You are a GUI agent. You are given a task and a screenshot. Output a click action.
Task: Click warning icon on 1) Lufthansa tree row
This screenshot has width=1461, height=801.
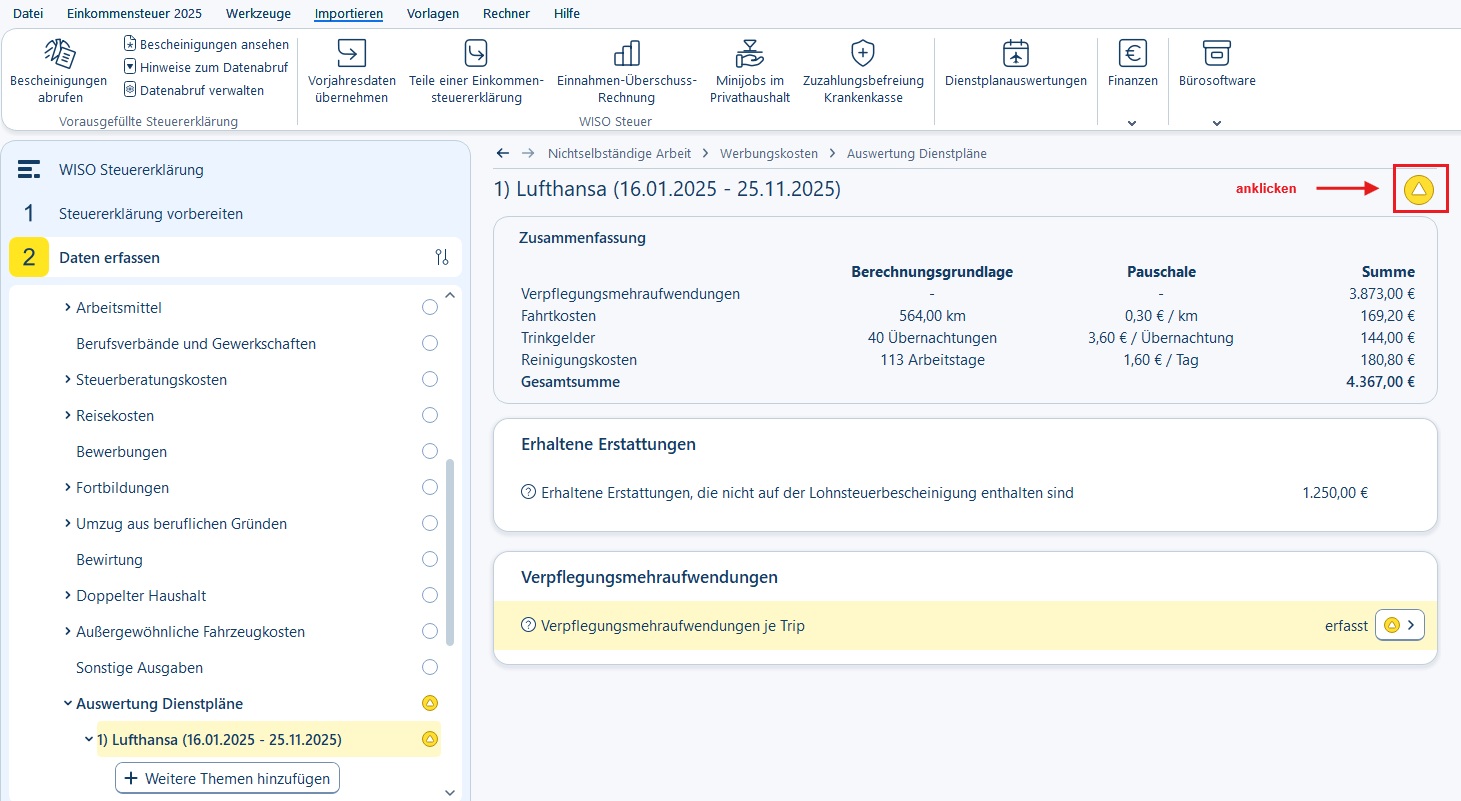430,740
